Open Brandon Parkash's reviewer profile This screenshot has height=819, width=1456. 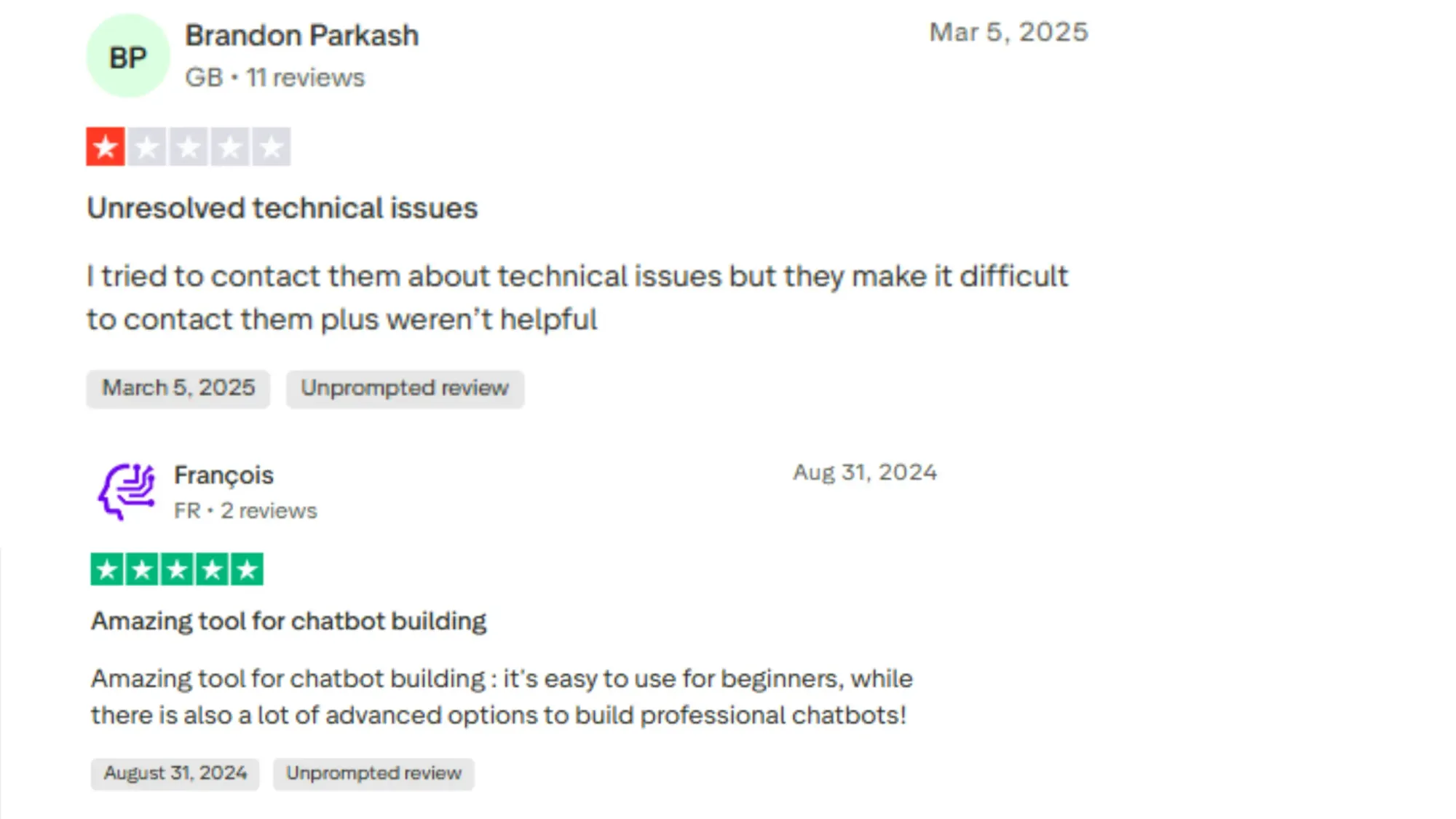302,34
